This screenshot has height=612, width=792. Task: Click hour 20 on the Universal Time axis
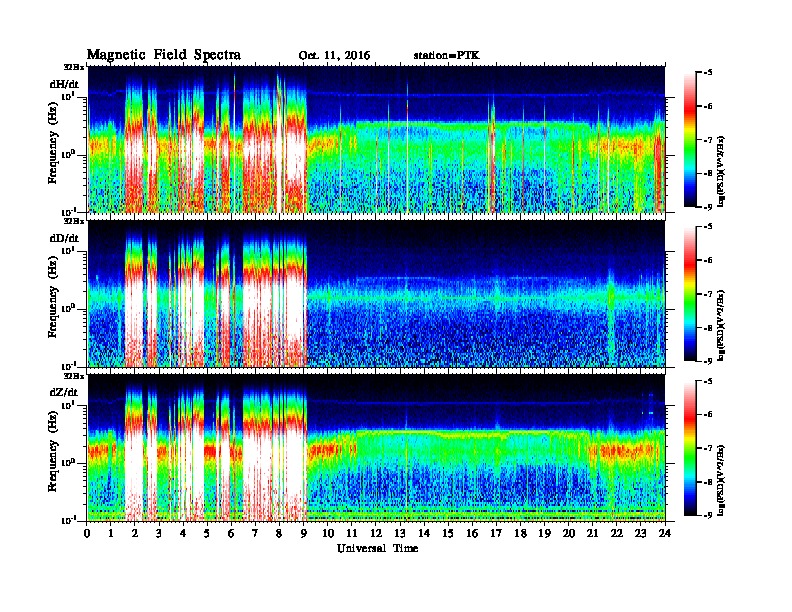click(569, 533)
